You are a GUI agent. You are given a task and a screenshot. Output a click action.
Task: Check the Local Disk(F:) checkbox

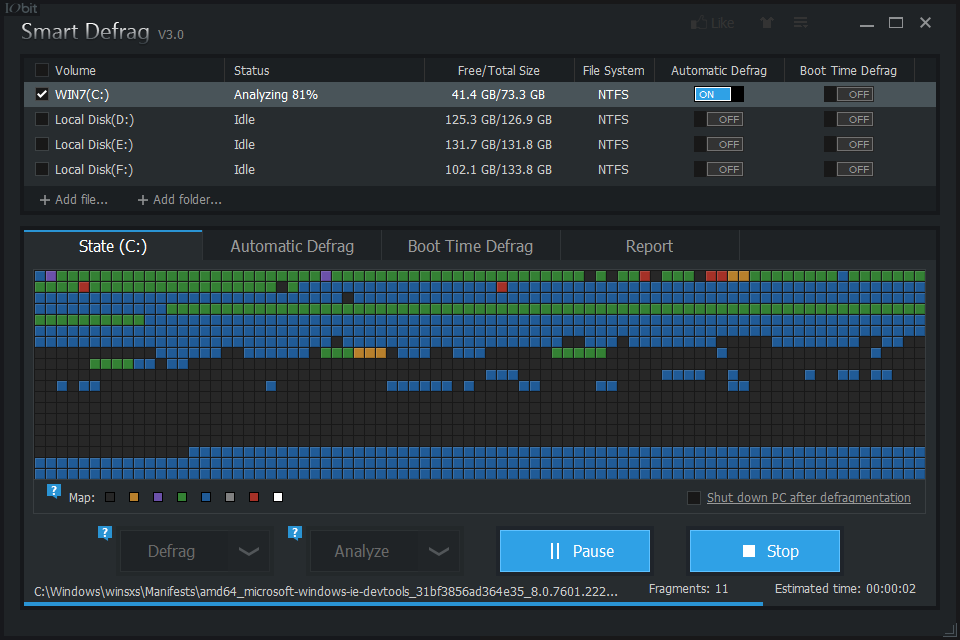click(x=42, y=170)
